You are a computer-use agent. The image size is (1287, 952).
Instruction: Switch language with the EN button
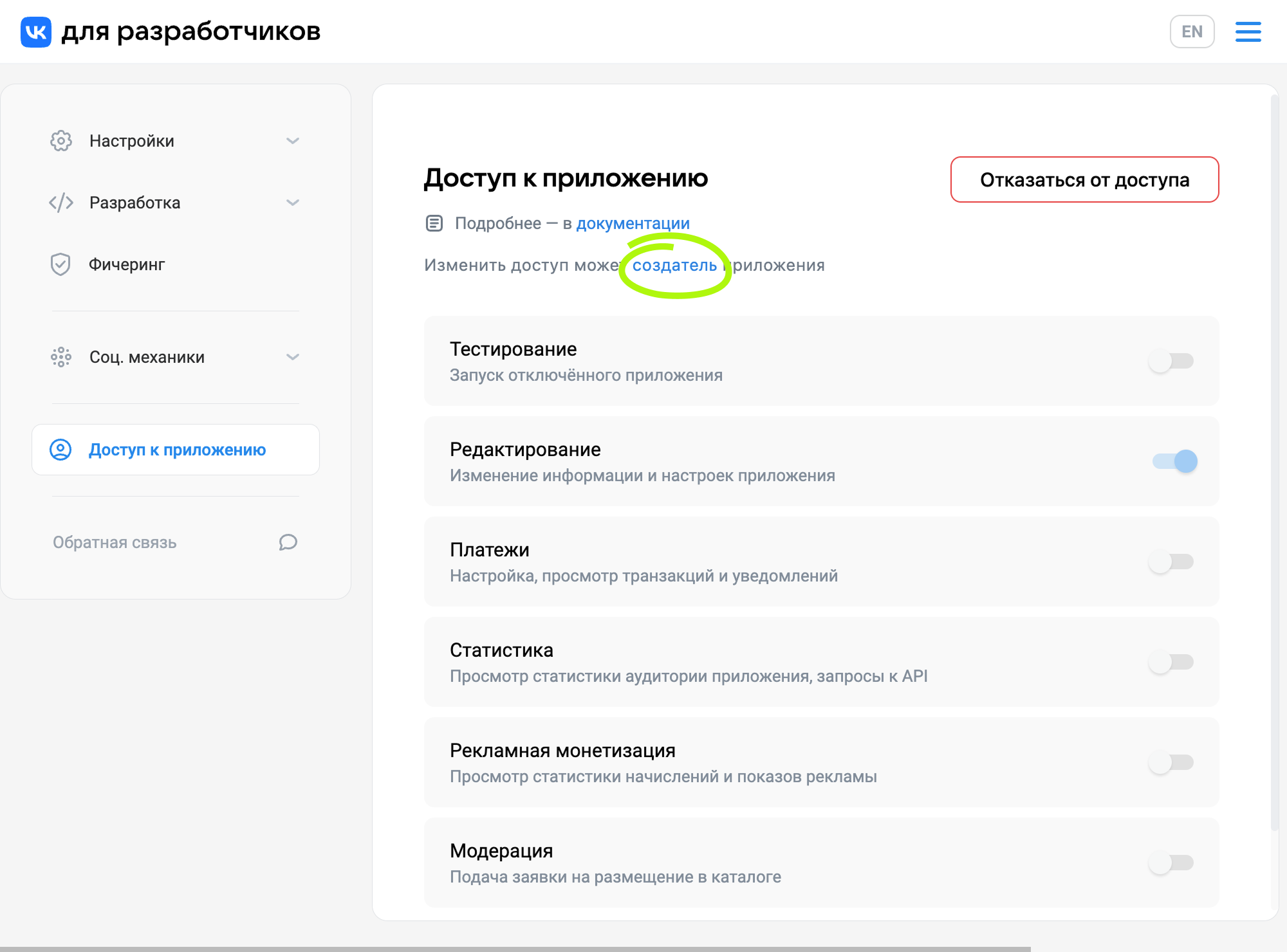point(1192,32)
